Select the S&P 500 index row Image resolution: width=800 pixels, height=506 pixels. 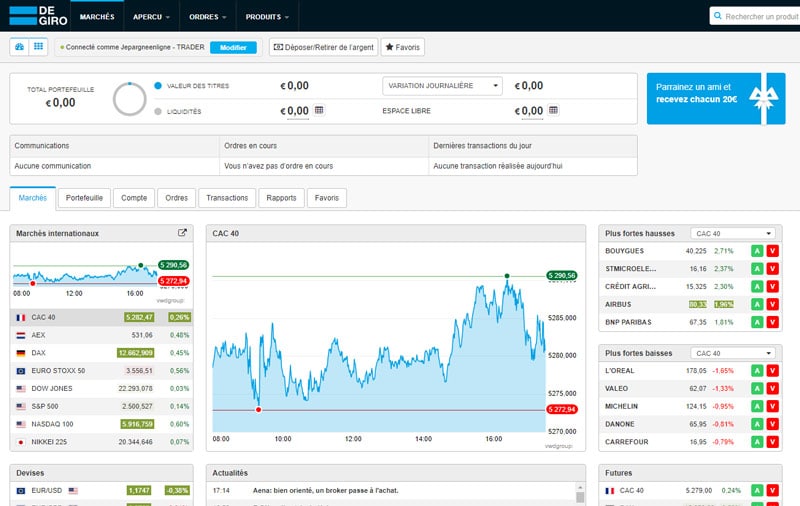point(102,407)
